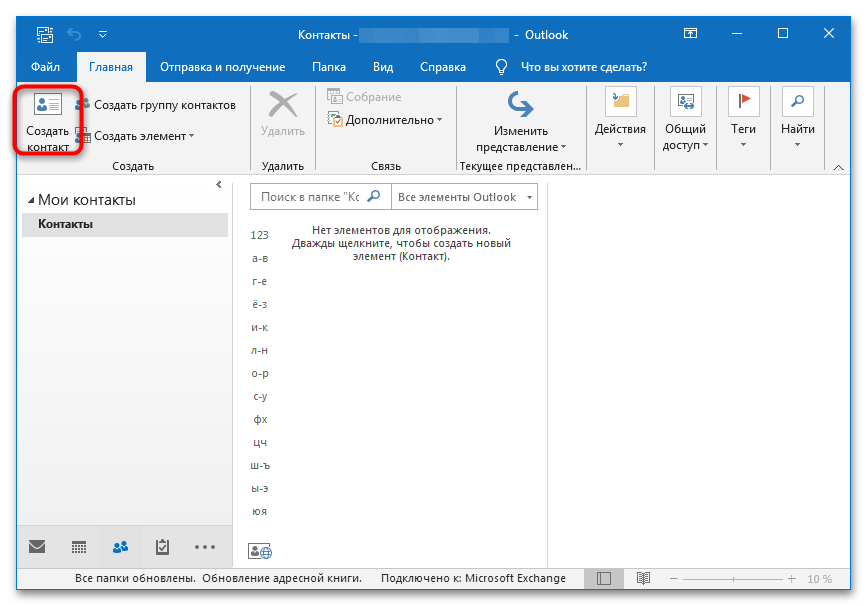Open the Создать элемент dropdown

pos(135,136)
